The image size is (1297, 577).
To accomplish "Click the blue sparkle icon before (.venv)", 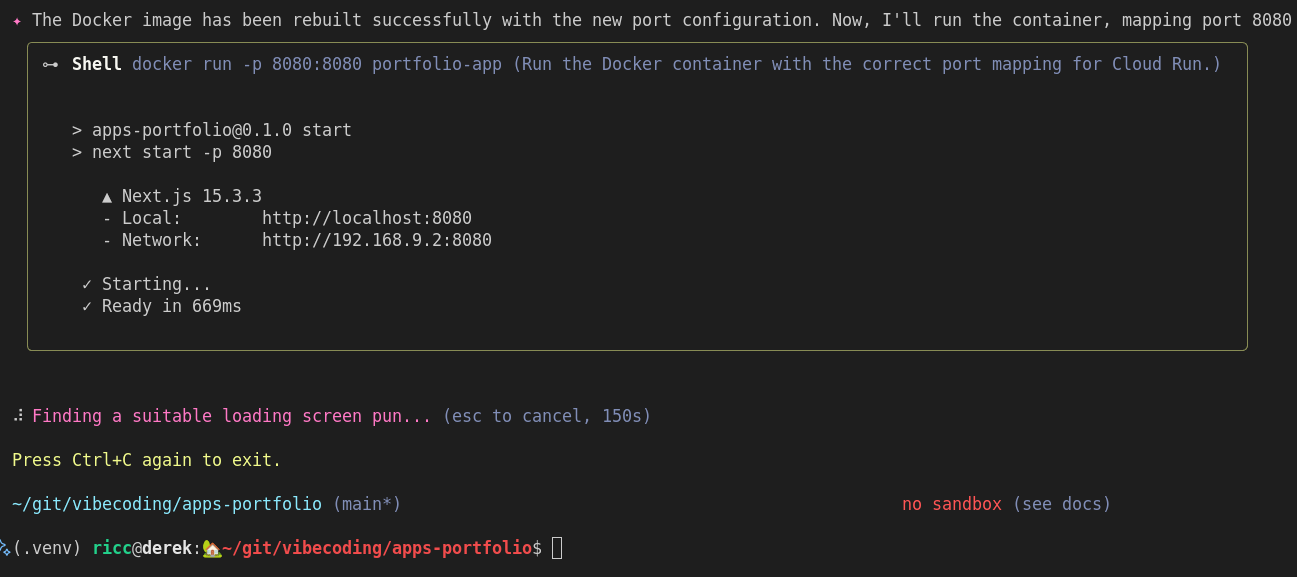I will (x=5, y=548).
